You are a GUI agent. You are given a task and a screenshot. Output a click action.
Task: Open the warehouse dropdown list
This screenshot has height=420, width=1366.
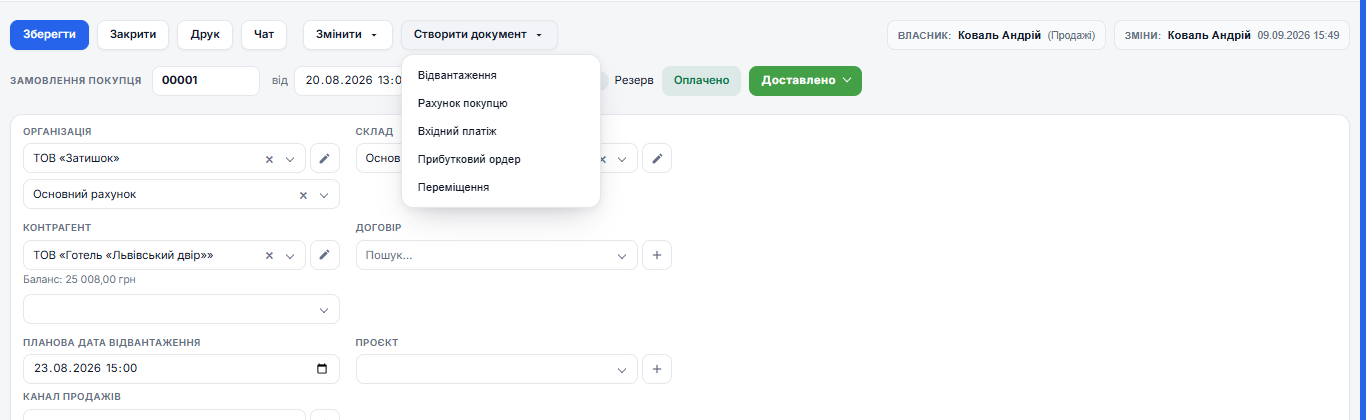pos(623,159)
